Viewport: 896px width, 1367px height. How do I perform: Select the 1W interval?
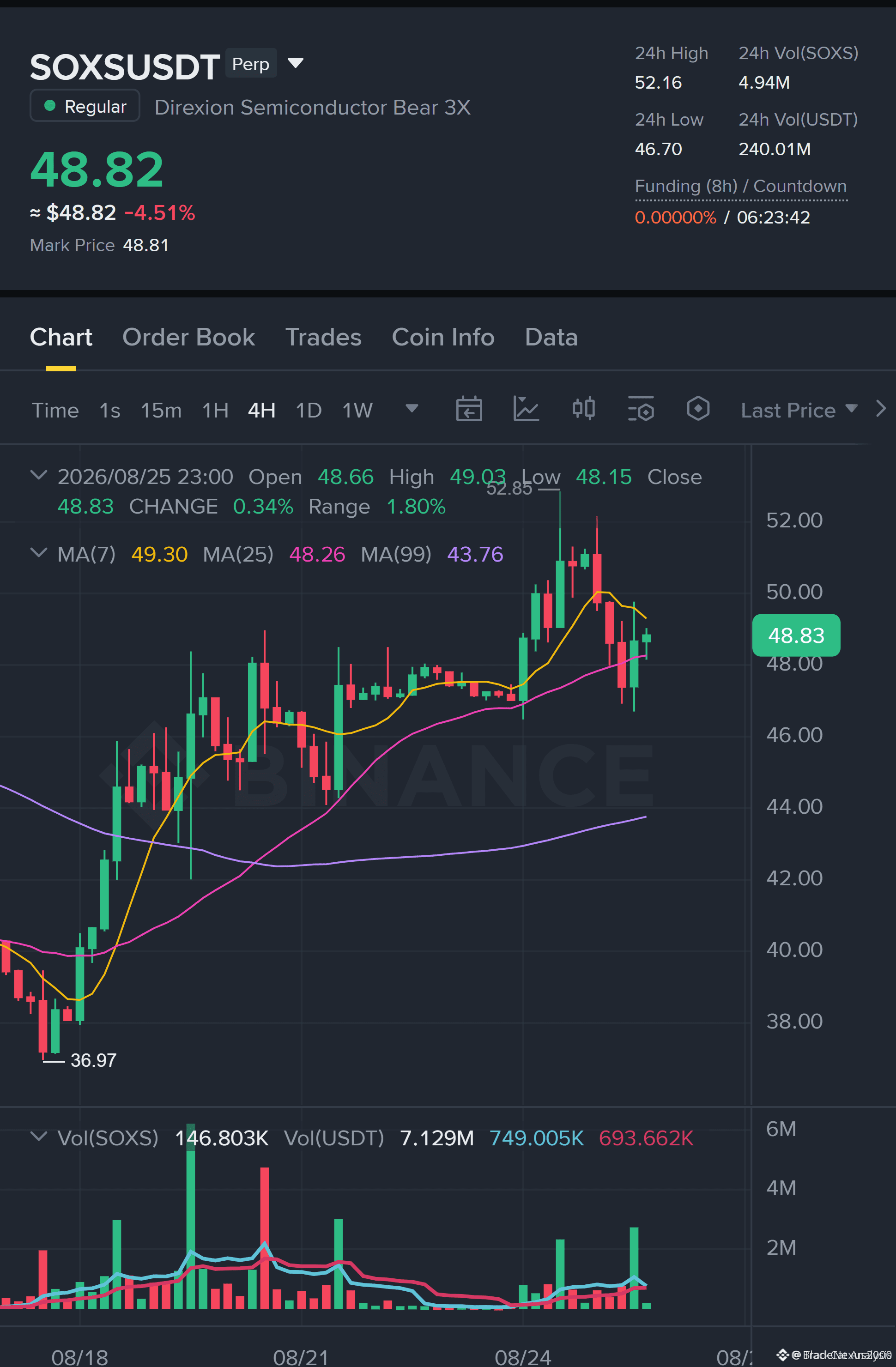[357, 410]
